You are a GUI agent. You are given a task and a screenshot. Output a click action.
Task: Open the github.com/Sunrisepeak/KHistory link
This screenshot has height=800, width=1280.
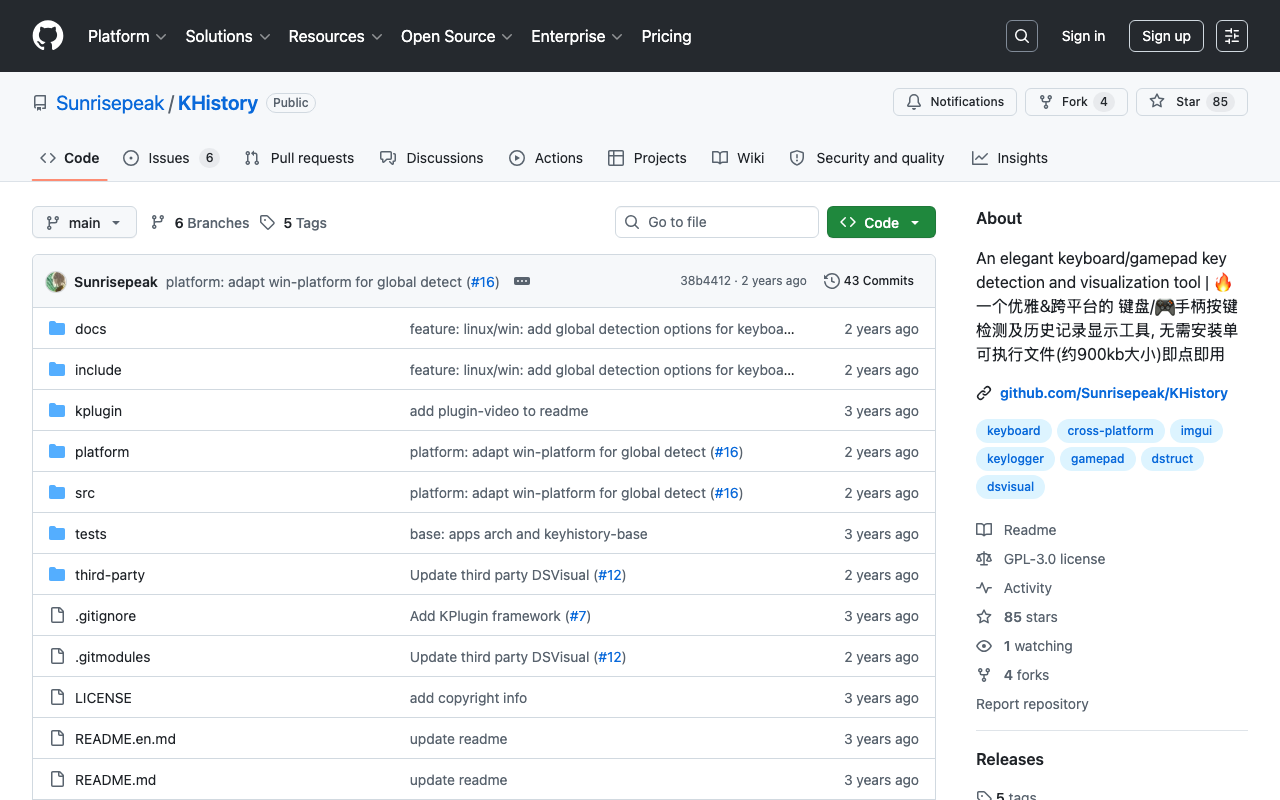click(x=1114, y=393)
